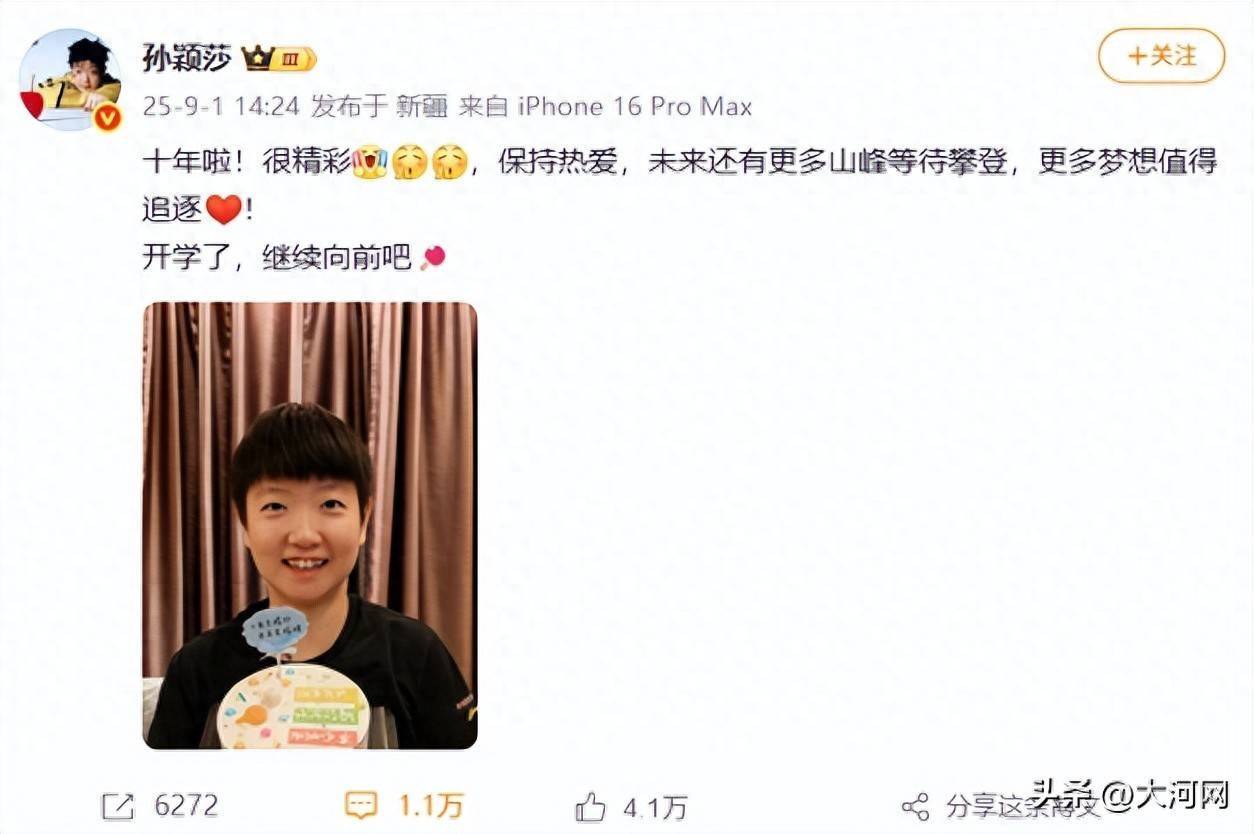Image resolution: width=1254 pixels, height=834 pixels.
Task: Open the 孙颖莎 username link
Action: (x=188, y=58)
